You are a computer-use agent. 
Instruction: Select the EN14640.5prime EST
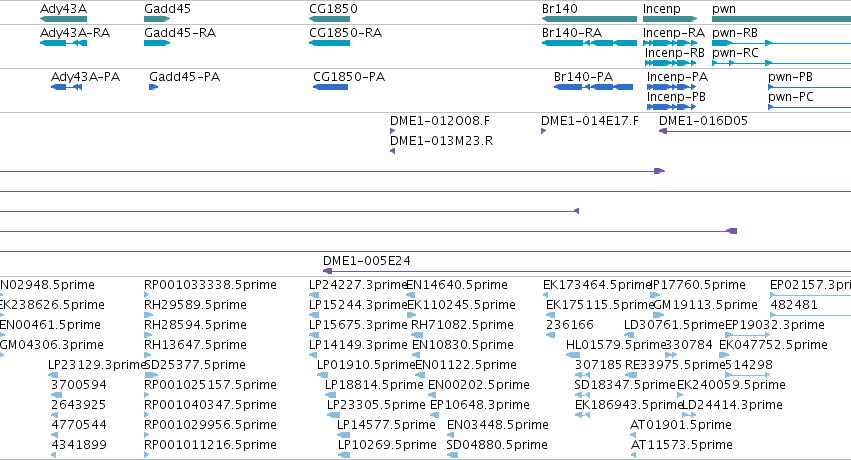point(458,285)
